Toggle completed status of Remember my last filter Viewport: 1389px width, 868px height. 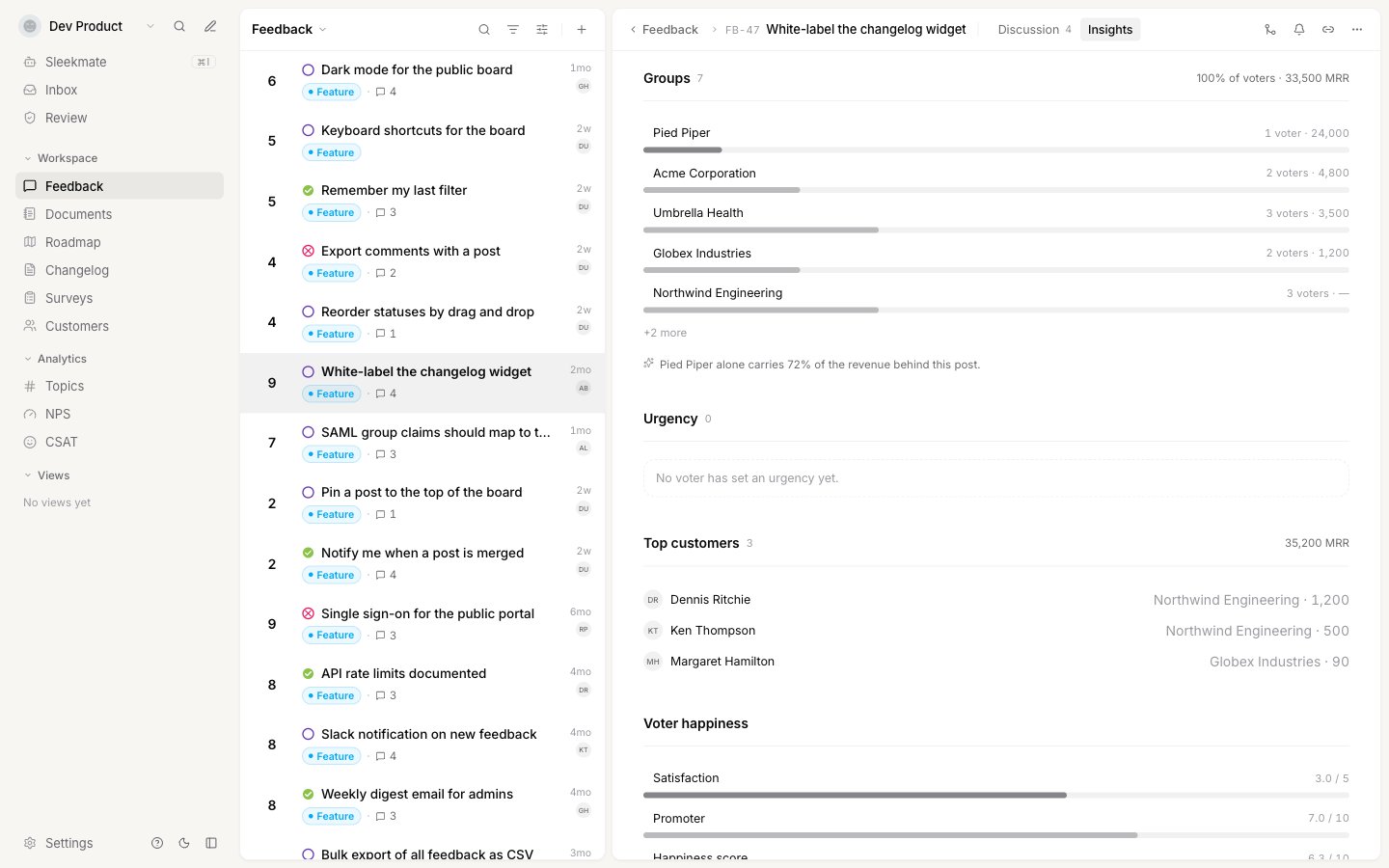(x=308, y=190)
